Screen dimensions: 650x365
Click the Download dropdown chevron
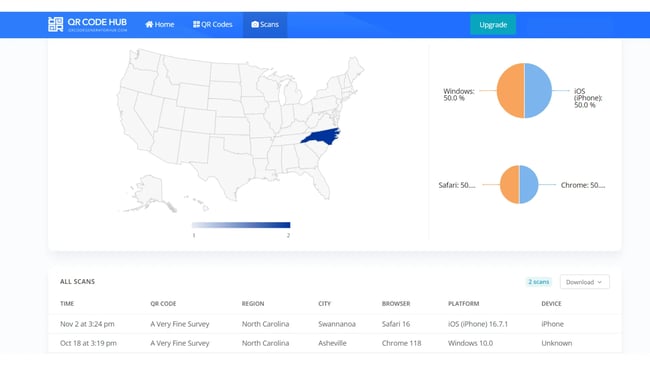click(x=599, y=282)
